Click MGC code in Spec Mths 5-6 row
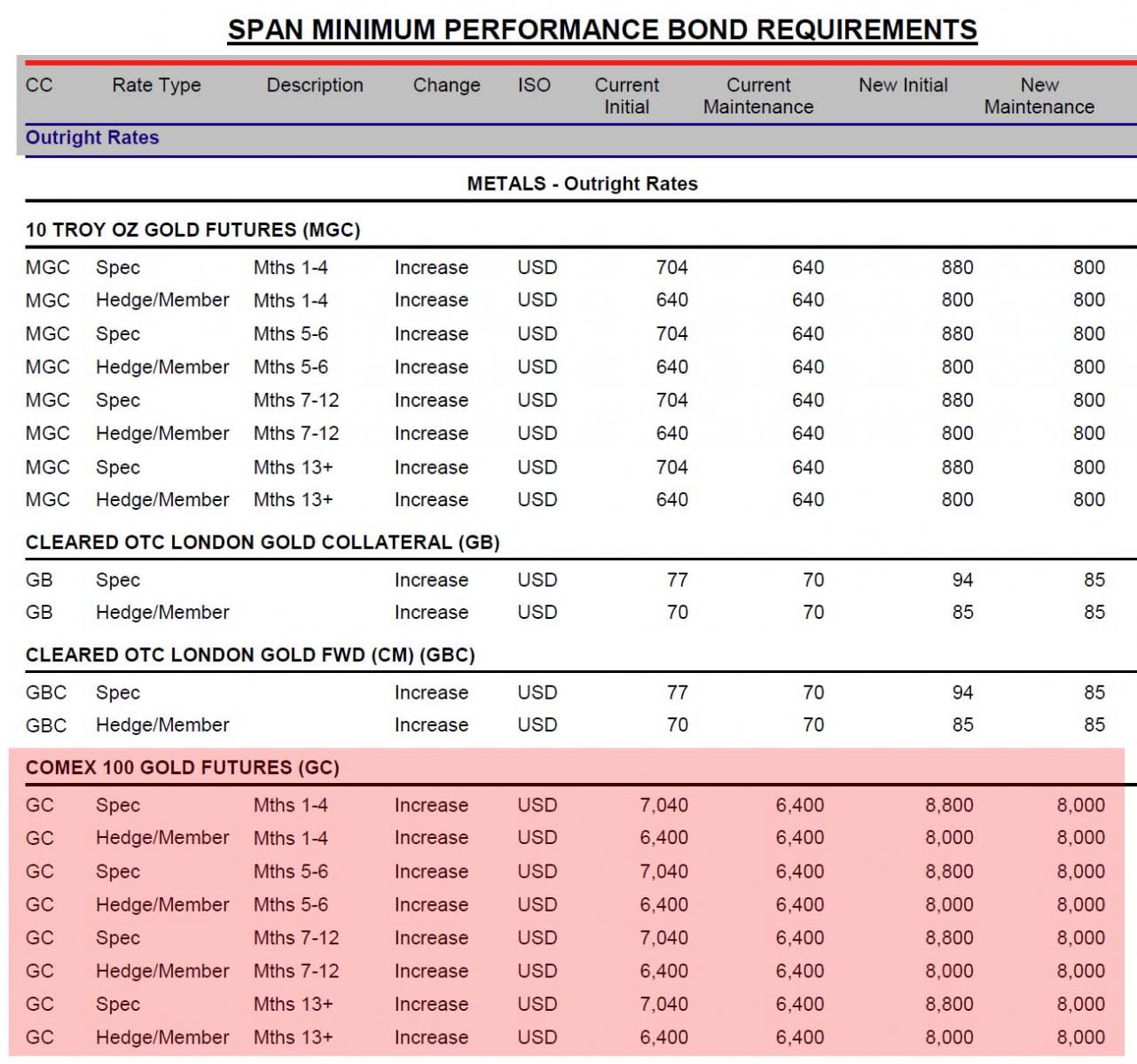This screenshot has width=1137, height=1064. (x=47, y=334)
